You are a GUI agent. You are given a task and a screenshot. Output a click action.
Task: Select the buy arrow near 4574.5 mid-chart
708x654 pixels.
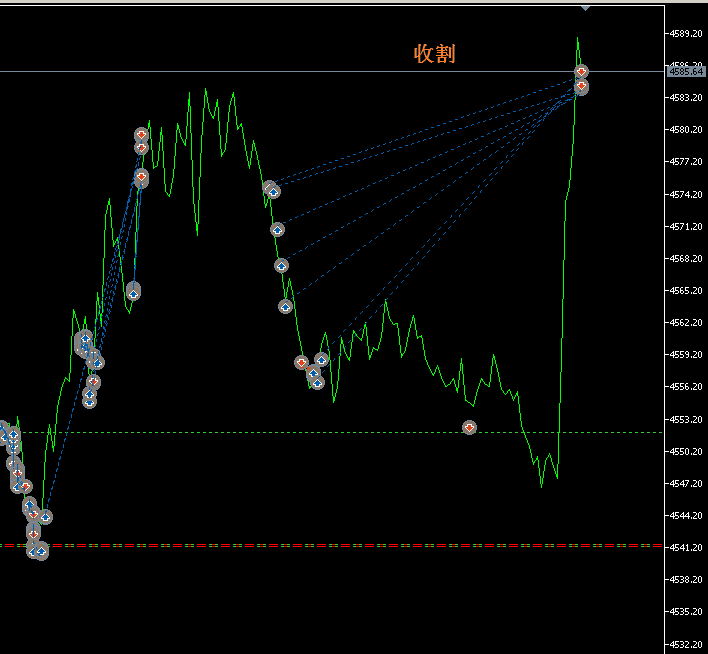(273, 192)
